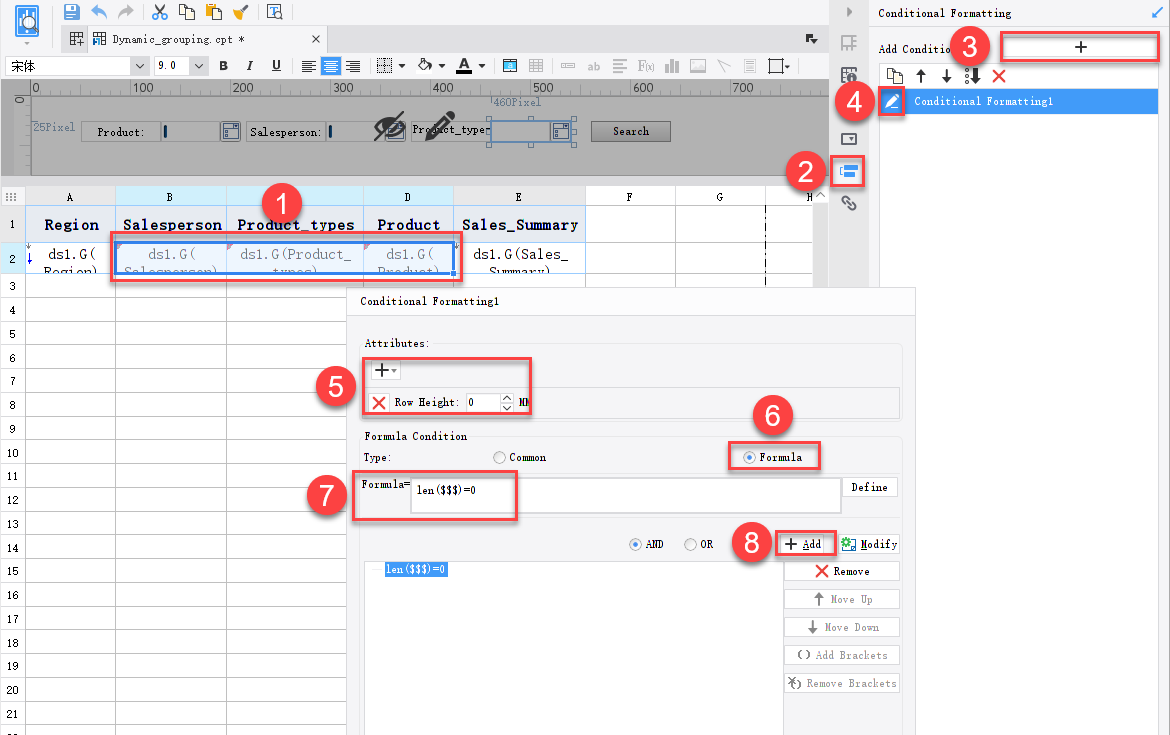Image resolution: width=1170 pixels, height=735 pixels.
Task: Click the Define button next to Formula
Action: 869,487
